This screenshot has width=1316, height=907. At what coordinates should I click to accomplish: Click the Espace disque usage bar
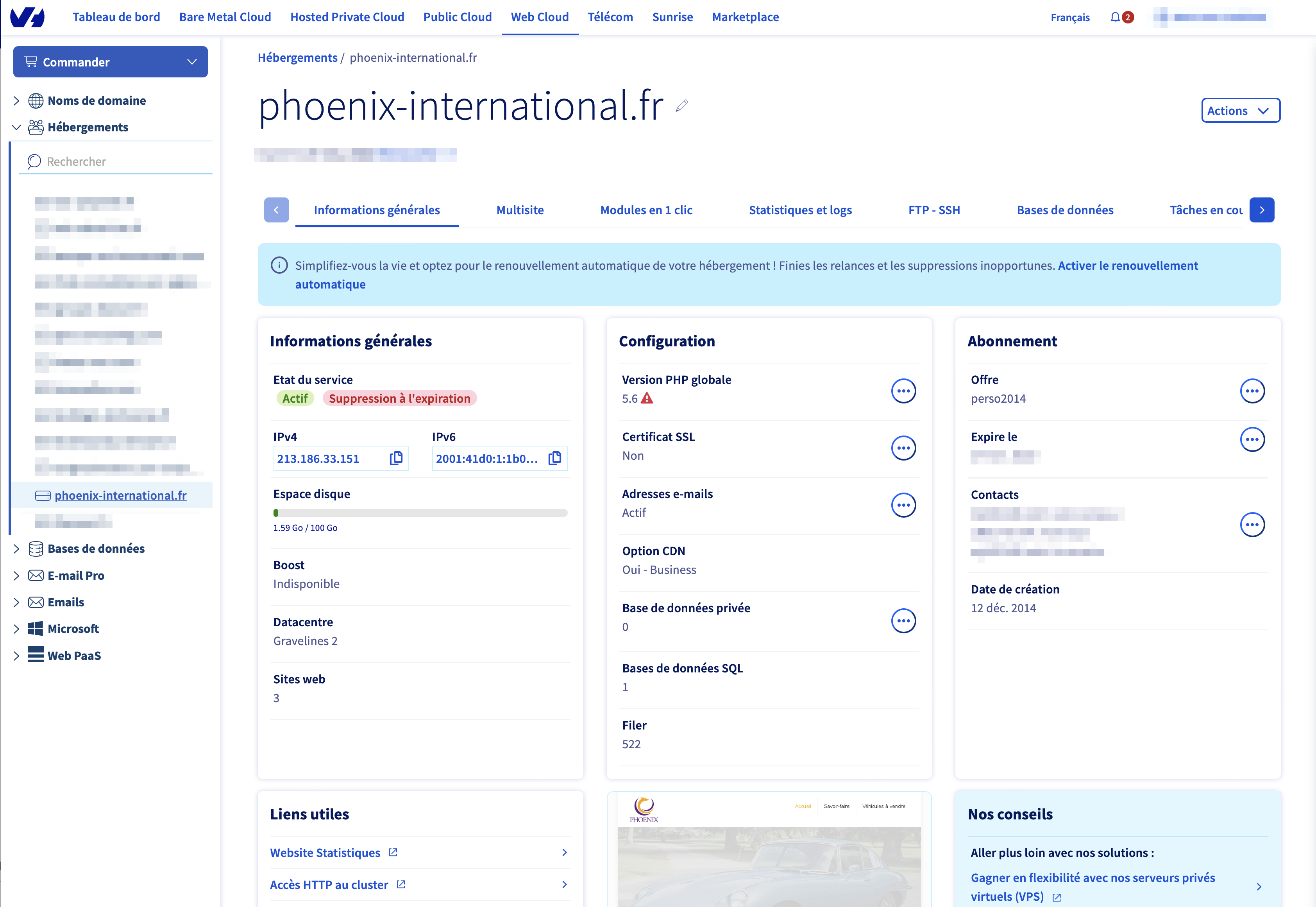tap(420, 513)
